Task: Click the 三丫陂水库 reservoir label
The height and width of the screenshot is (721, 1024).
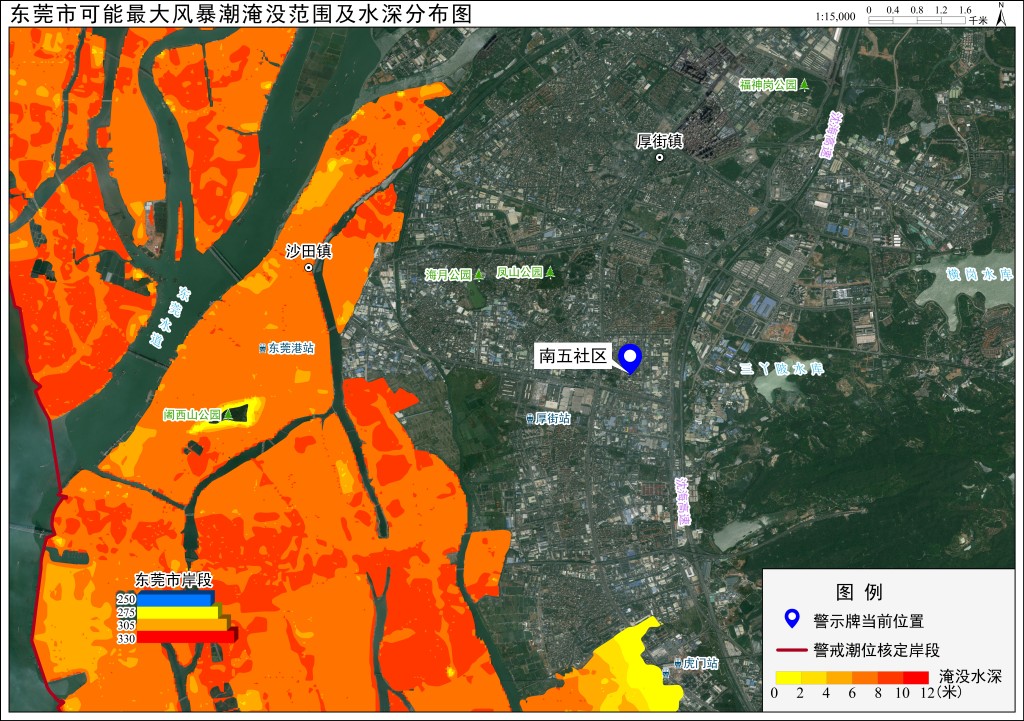Action: pyautogui.click(x=782, y=369)
